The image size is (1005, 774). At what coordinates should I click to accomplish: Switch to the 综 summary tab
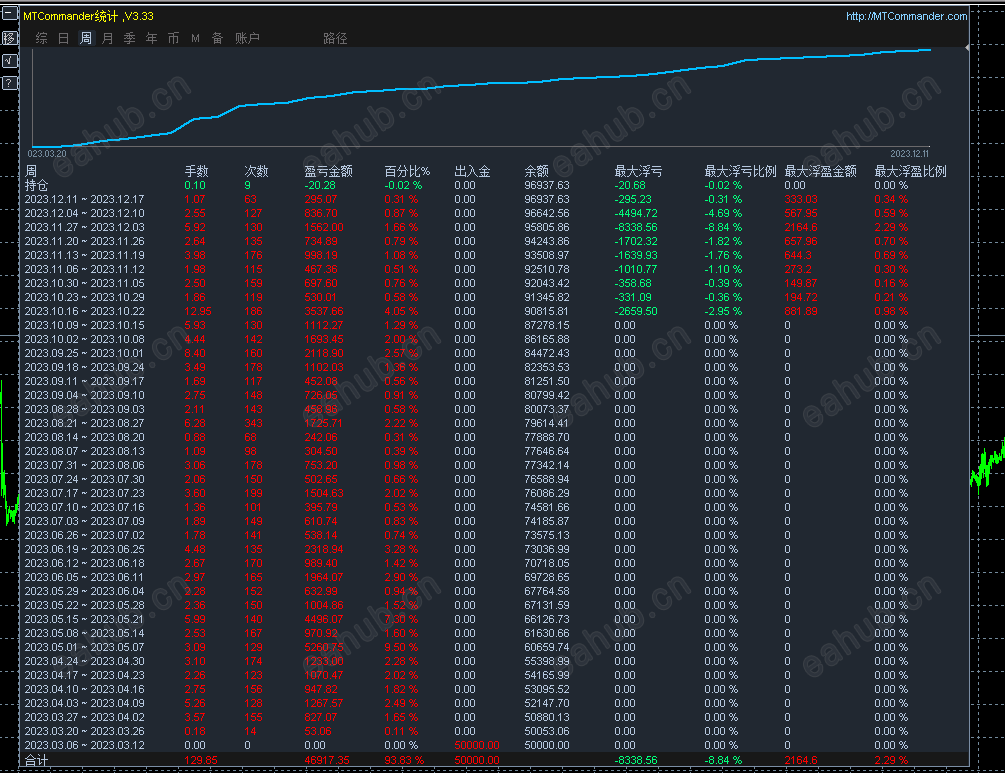pos(41,38)
